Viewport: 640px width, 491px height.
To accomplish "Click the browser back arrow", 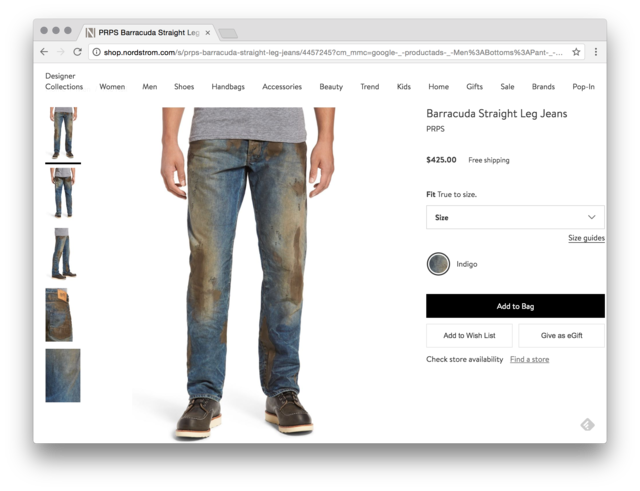I will pos(44,52).
